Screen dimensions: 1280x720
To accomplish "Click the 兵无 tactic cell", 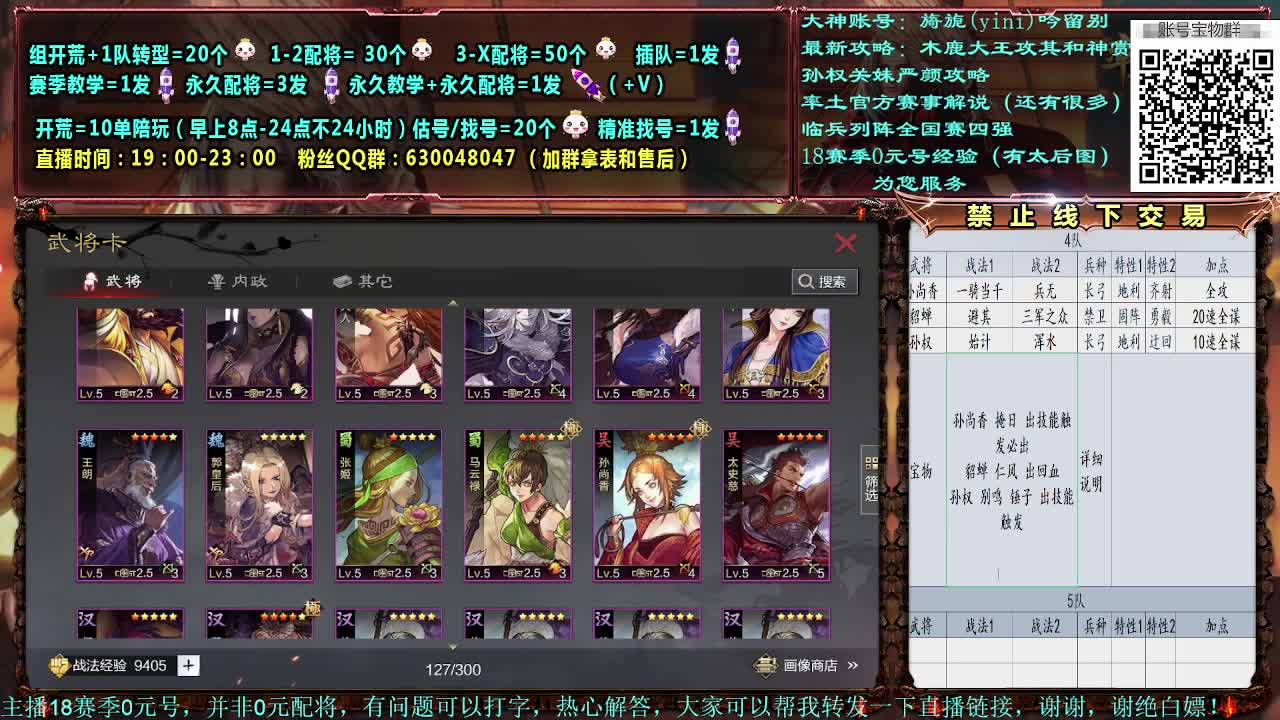I will [x=1045, y=291].
